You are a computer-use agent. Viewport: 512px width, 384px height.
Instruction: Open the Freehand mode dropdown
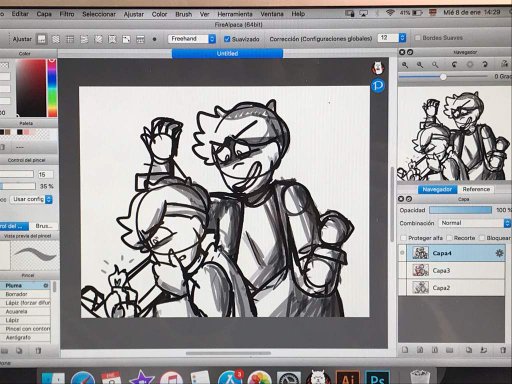click(192, 39)
